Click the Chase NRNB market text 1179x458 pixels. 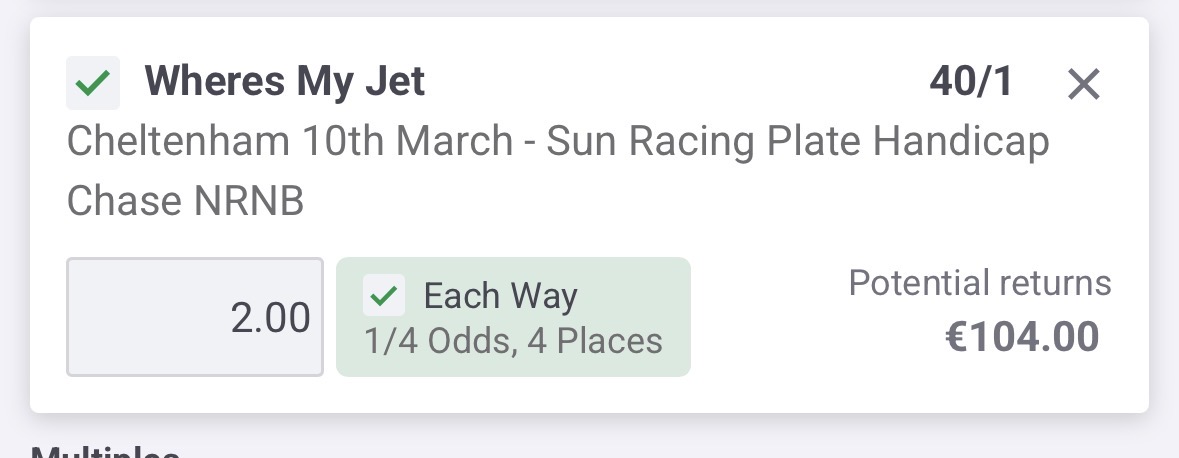(185, 202)
